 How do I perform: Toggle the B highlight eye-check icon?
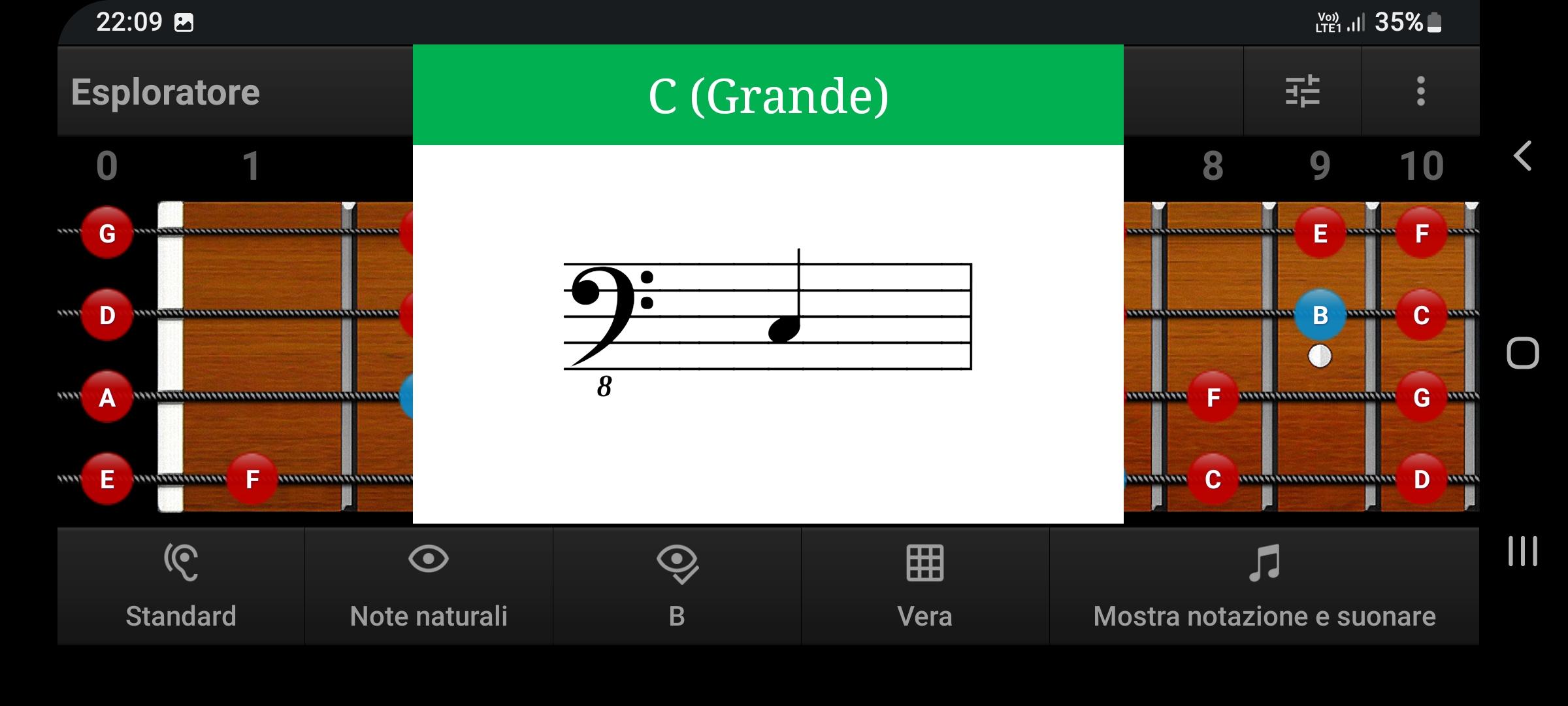click(677, 563)
